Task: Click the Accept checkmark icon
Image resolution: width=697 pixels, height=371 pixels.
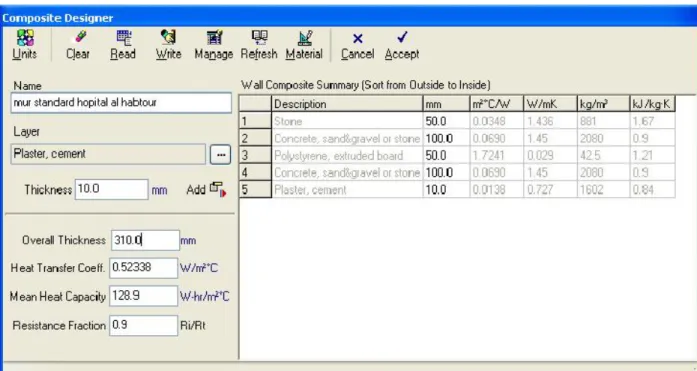Action: [x=402, y=38]
